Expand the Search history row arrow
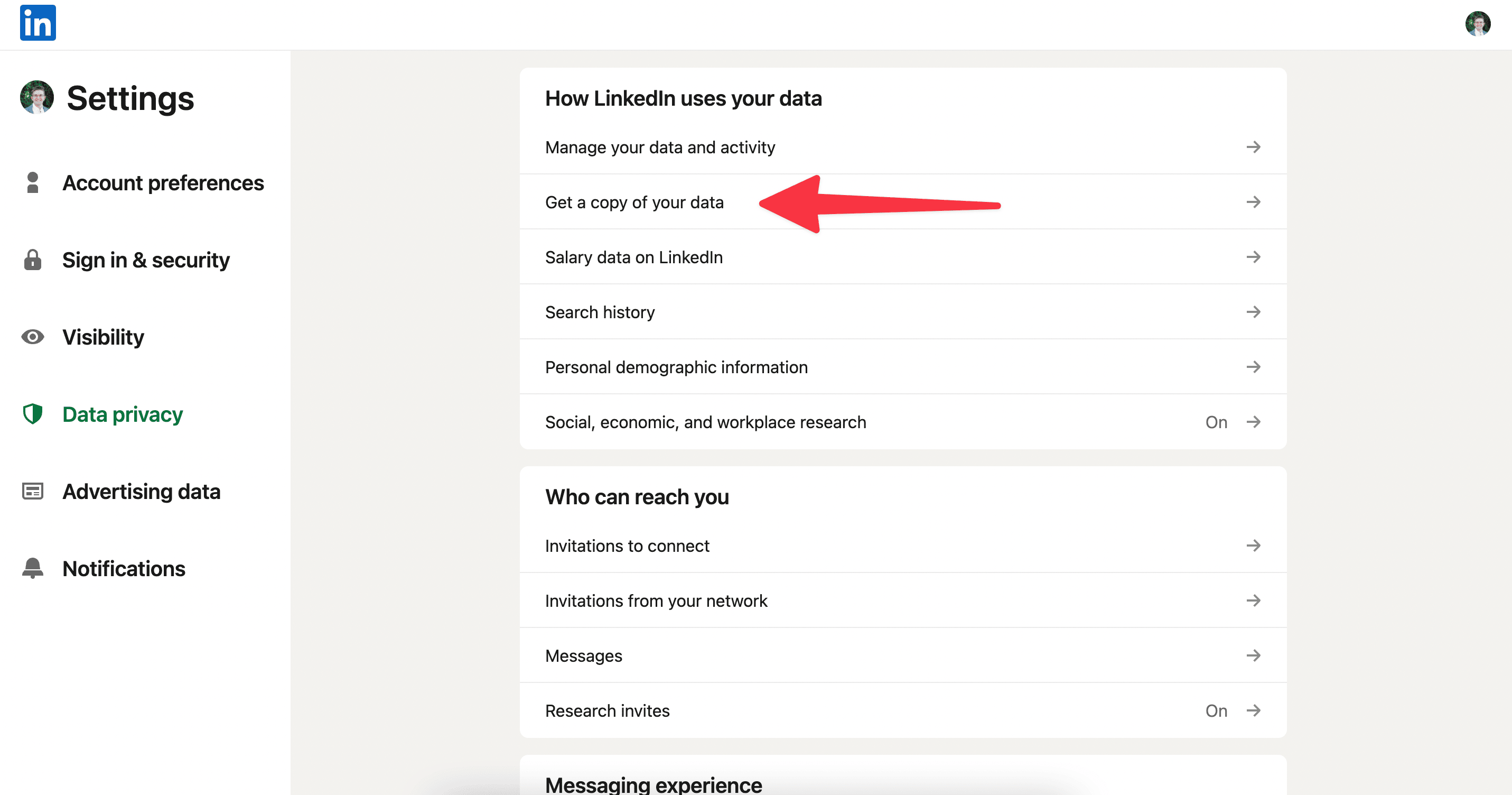 pyautogui.click(x=1254, y=312)
